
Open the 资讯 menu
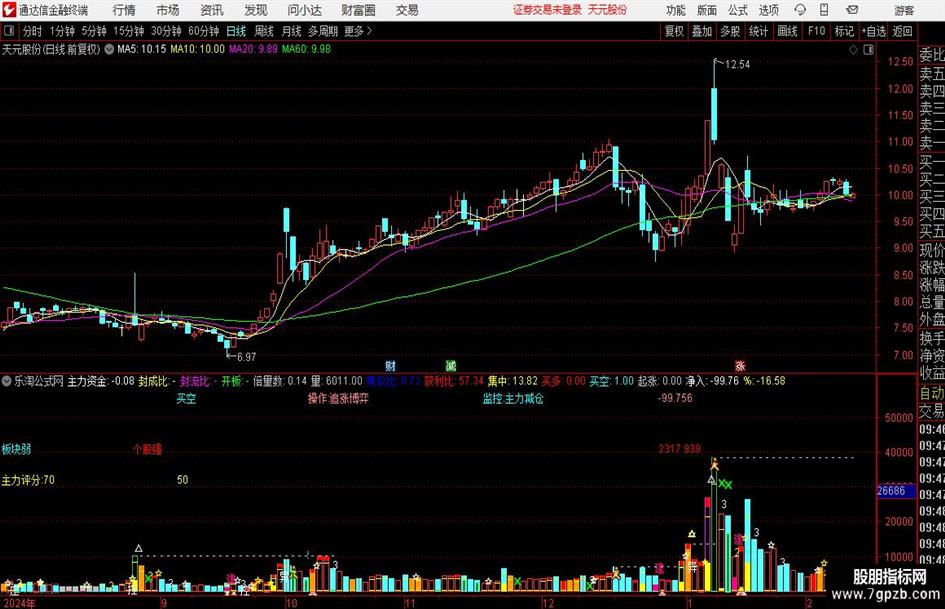coord(212,10)
